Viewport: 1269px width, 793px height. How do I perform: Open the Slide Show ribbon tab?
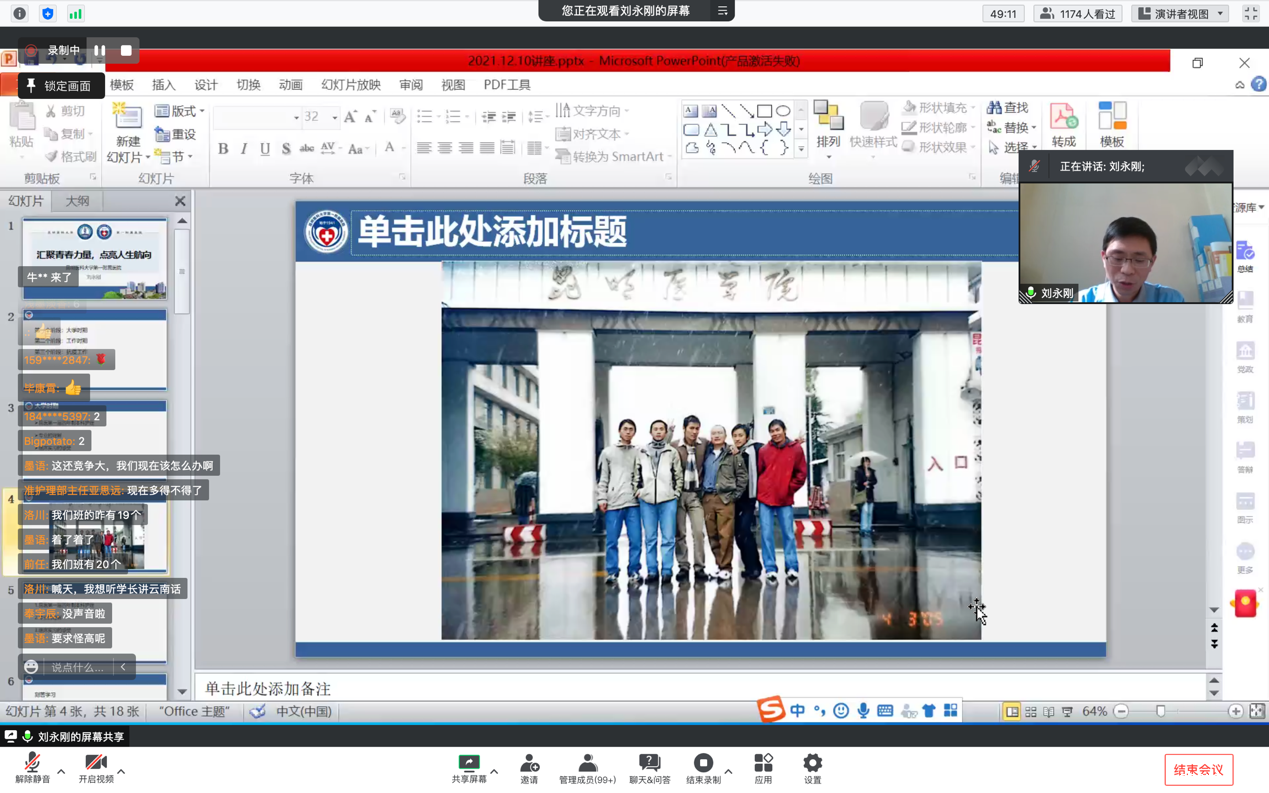pos(350,85)
